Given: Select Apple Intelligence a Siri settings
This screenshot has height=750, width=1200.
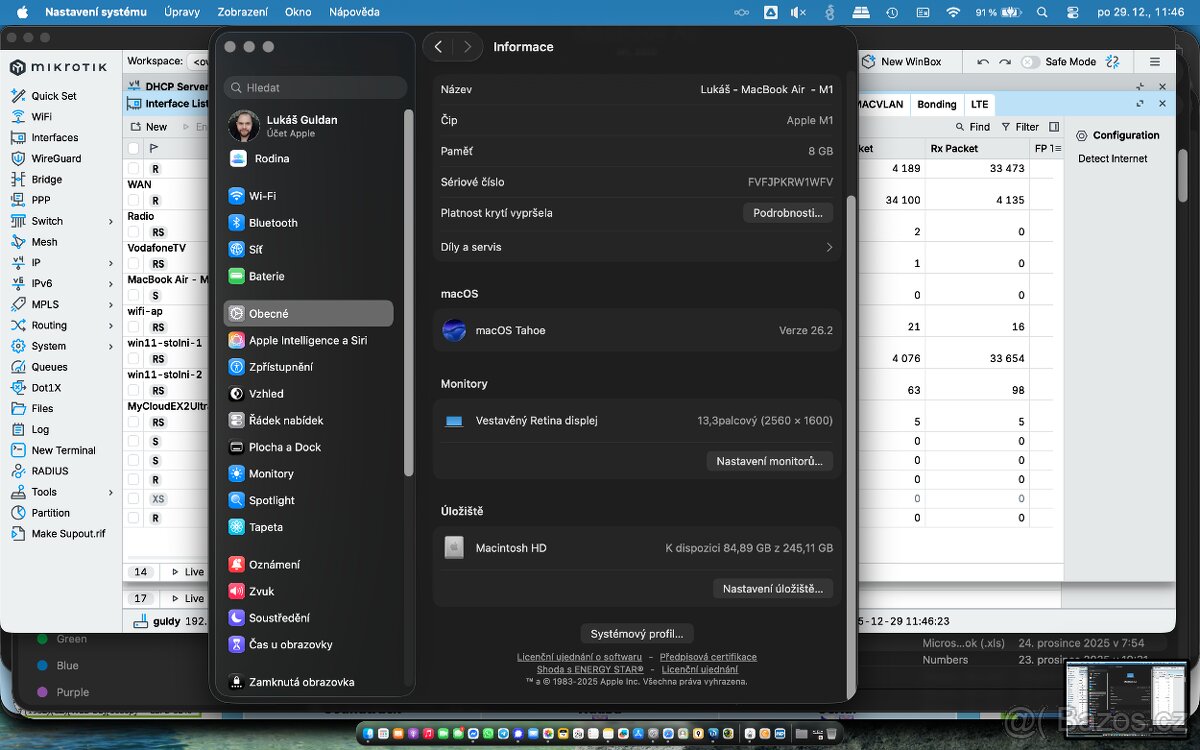Looking at the screenshot, I should (x=307, y=340).
